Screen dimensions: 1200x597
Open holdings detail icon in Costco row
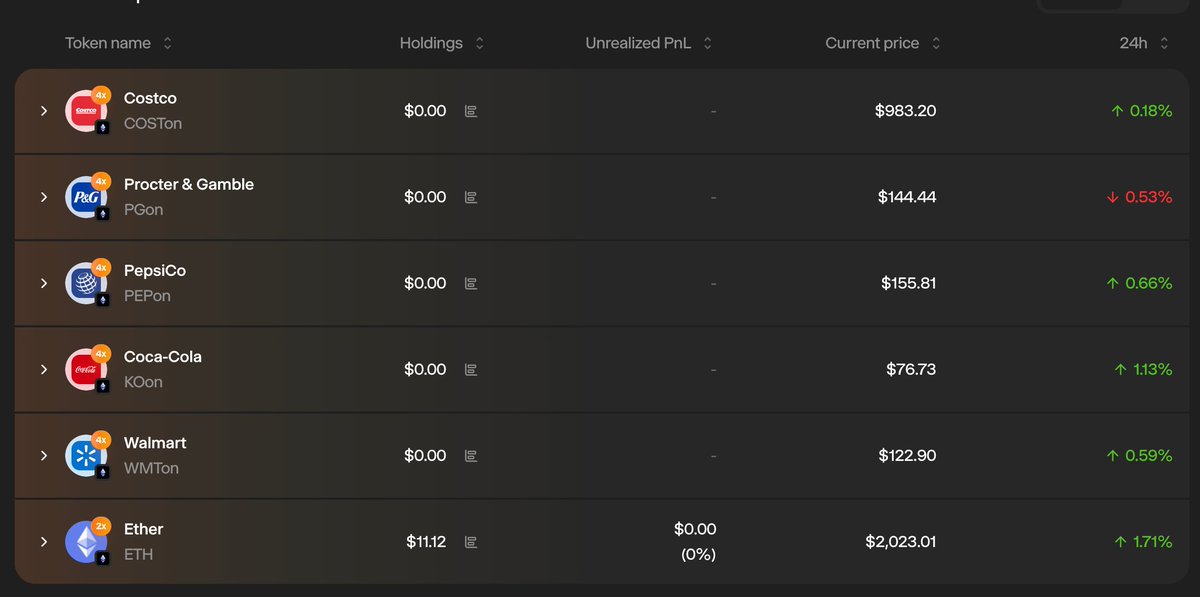(x=471, y=111)
